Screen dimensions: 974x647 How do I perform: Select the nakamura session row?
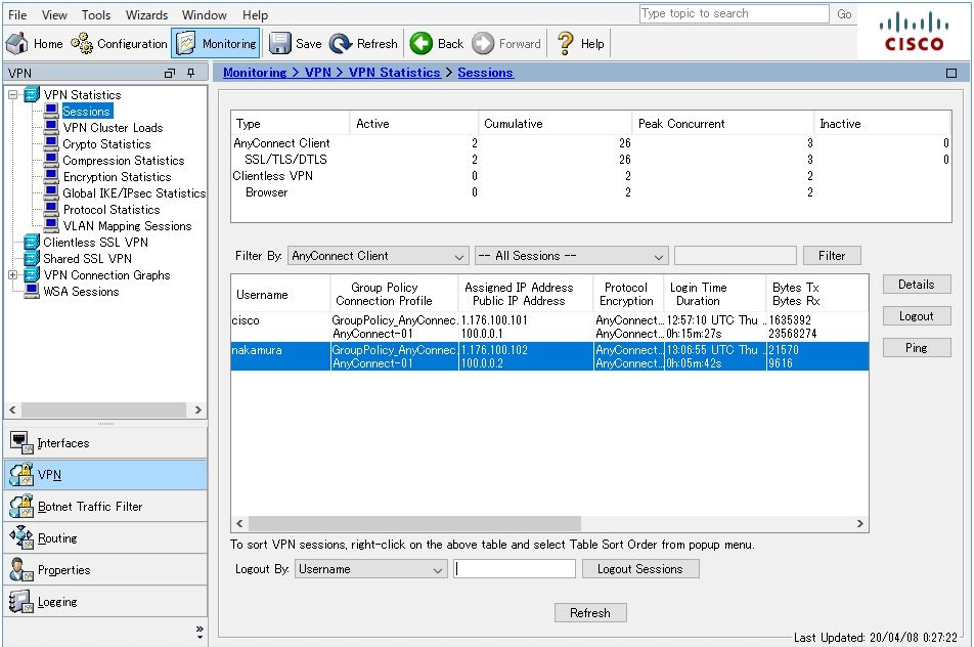pos(549,356)
